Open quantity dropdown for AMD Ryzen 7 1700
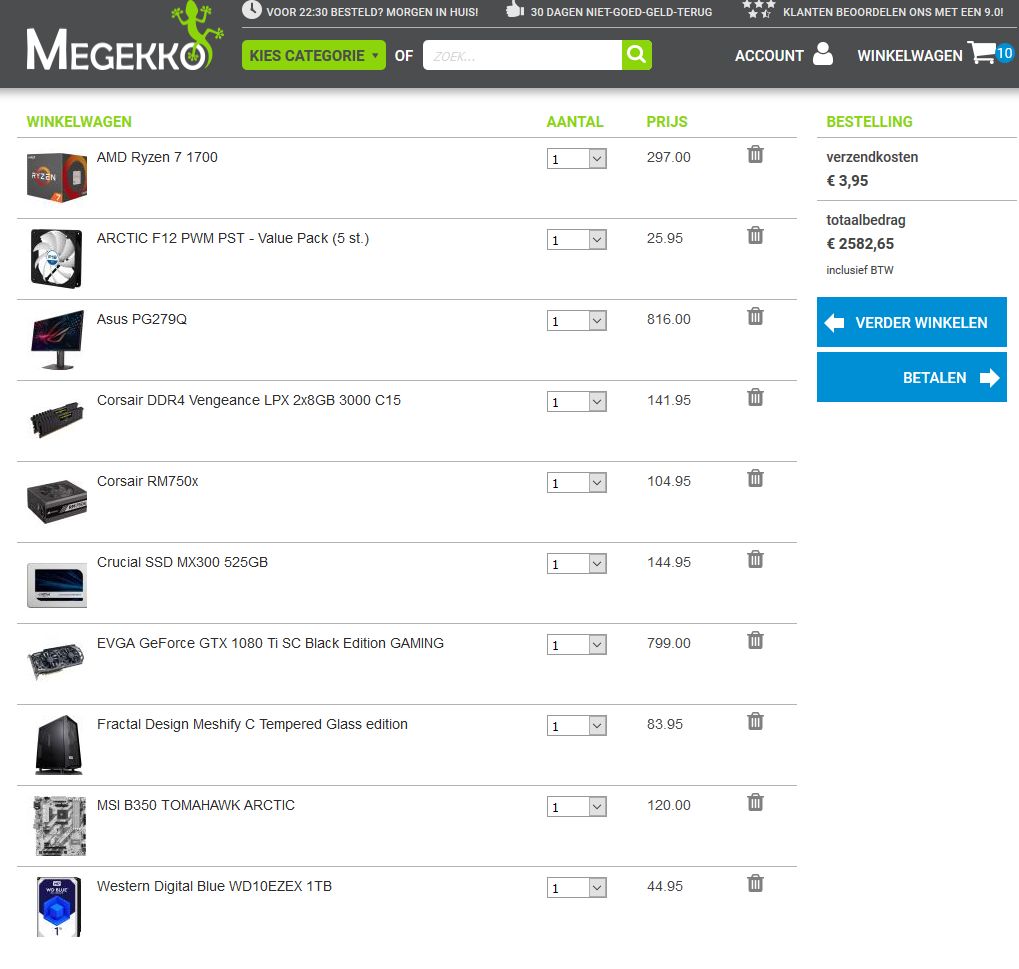This screenshot has width=1019, height=969. (x=576, y=159)
